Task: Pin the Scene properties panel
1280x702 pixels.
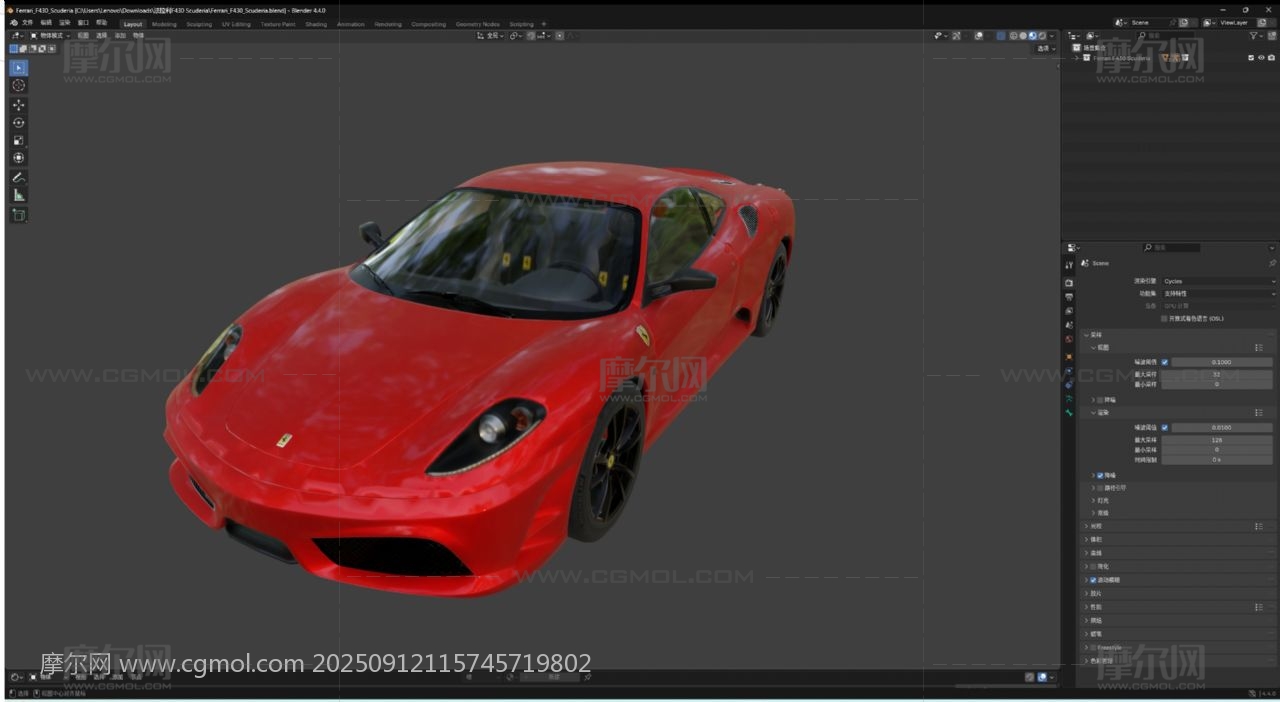Action: [x=1272, y=263]
